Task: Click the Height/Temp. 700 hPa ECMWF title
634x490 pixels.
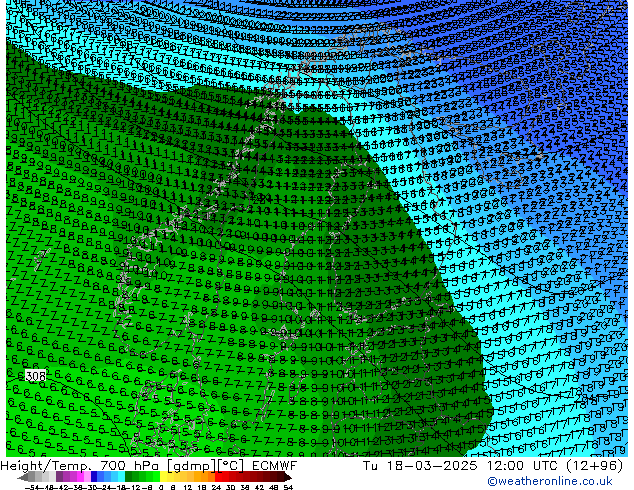Action: (148, 466)
